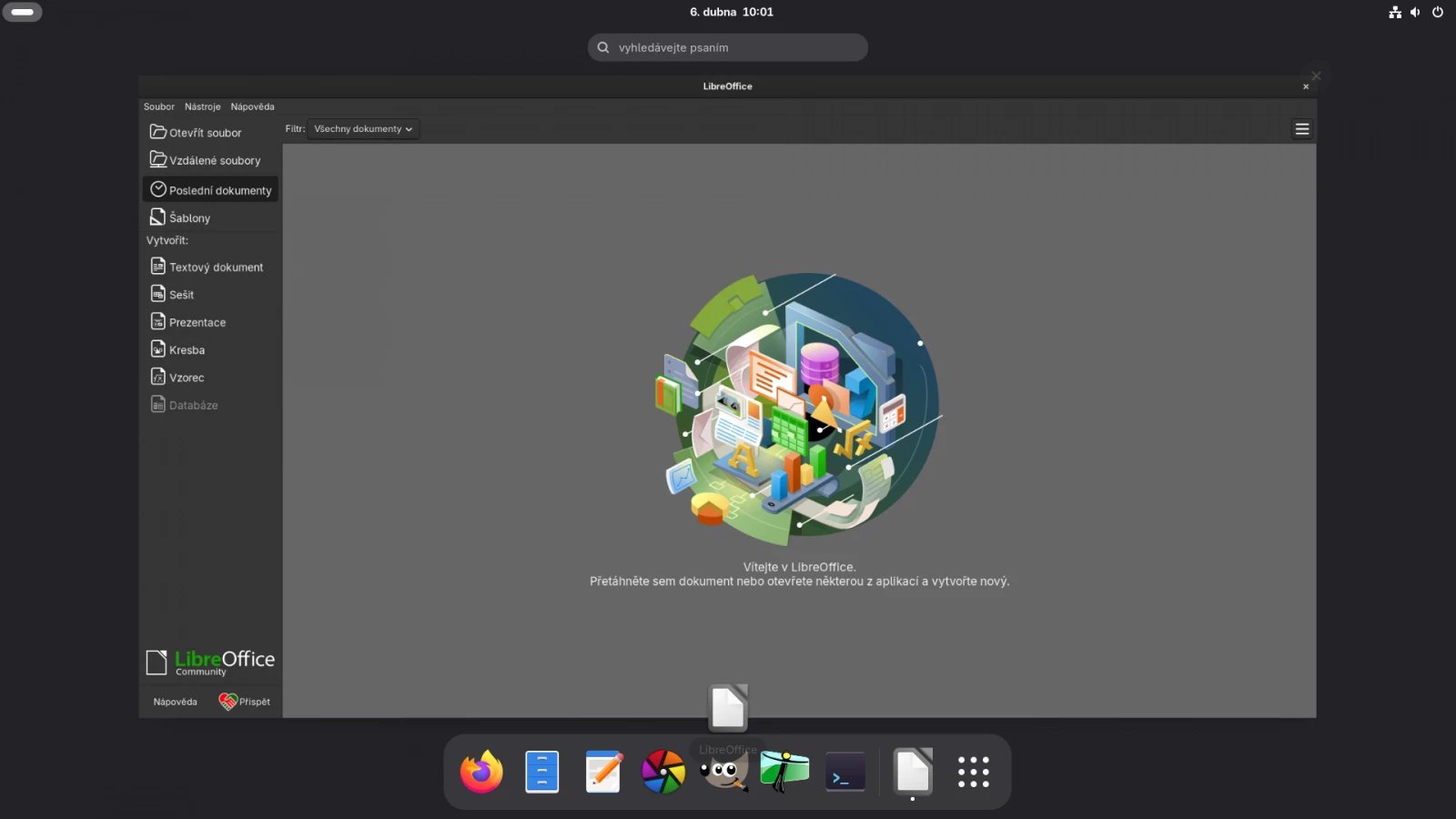This screenshot has height=819, width=1456.
Task: Open the color wheel photo app in dock
Action: 663,772
